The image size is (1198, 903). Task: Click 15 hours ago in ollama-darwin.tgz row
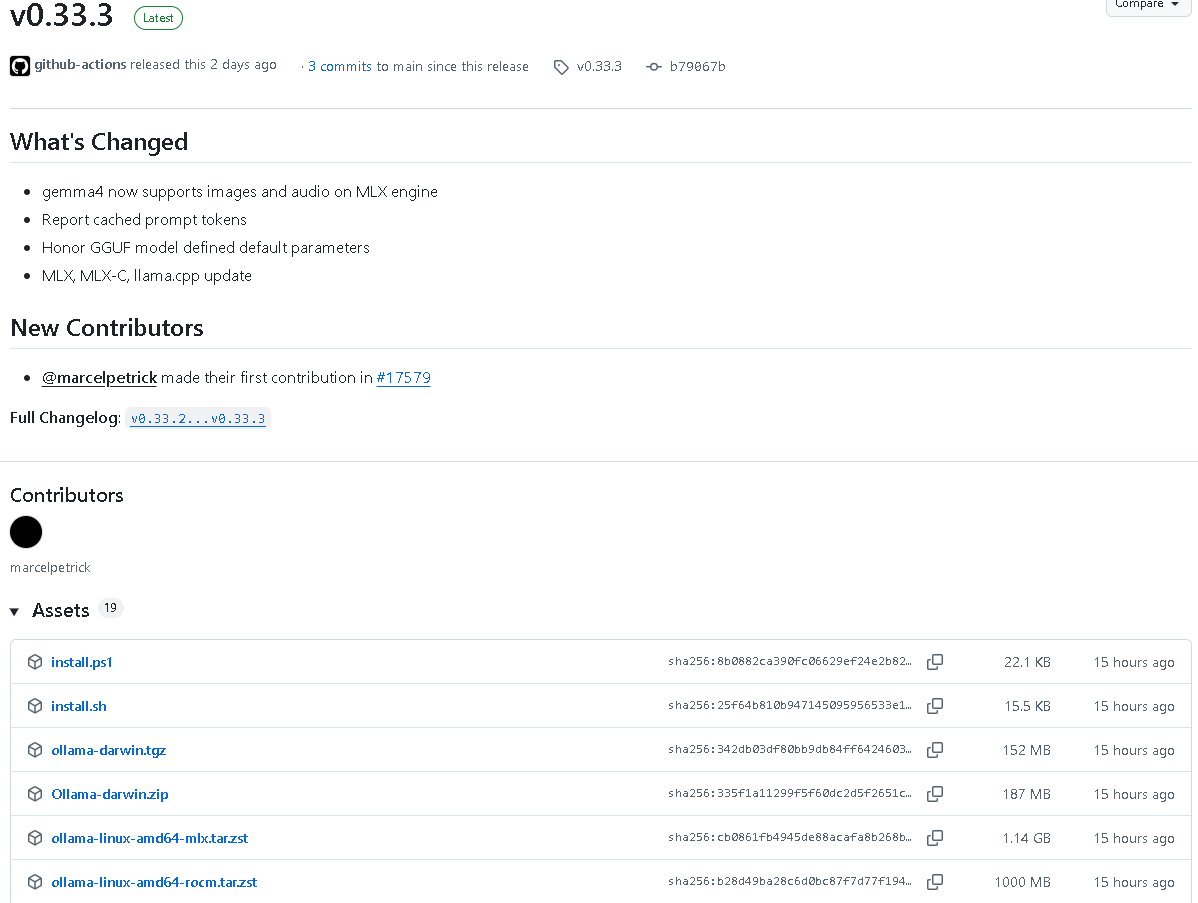click(x=1134, y=750)
